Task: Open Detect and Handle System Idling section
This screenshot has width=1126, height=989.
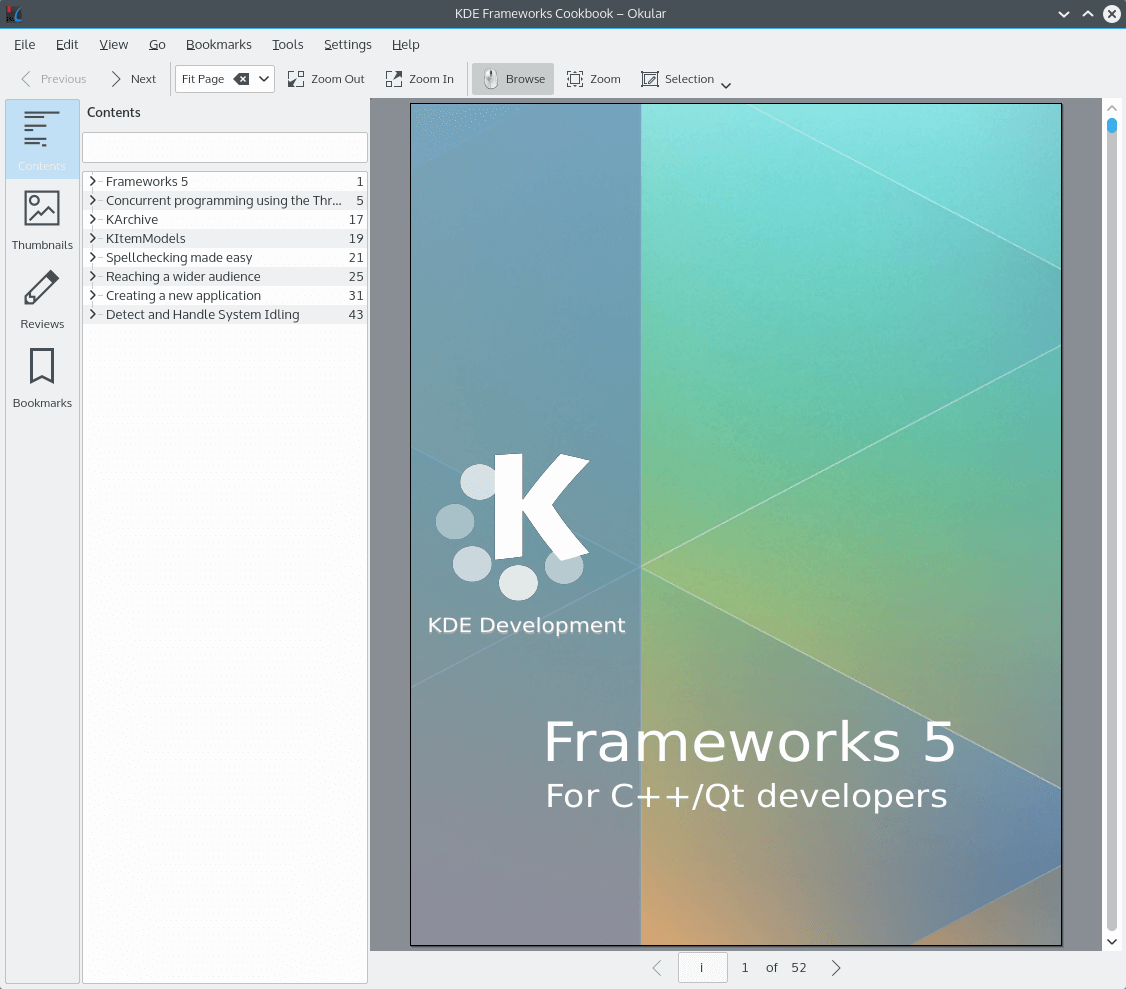Action: (202, 314)
